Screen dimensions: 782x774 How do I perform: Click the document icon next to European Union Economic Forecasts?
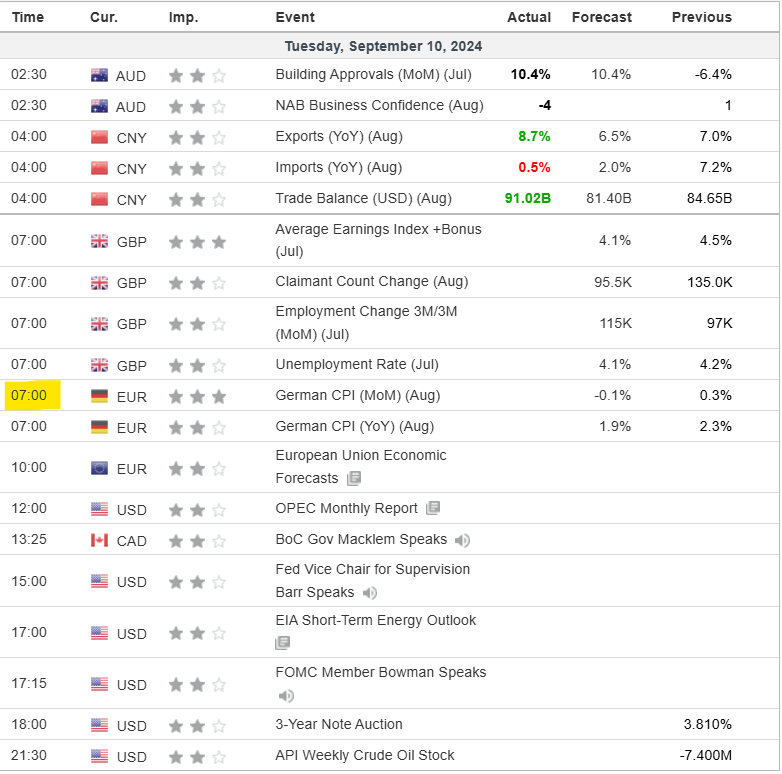click(x=354, y=479)
